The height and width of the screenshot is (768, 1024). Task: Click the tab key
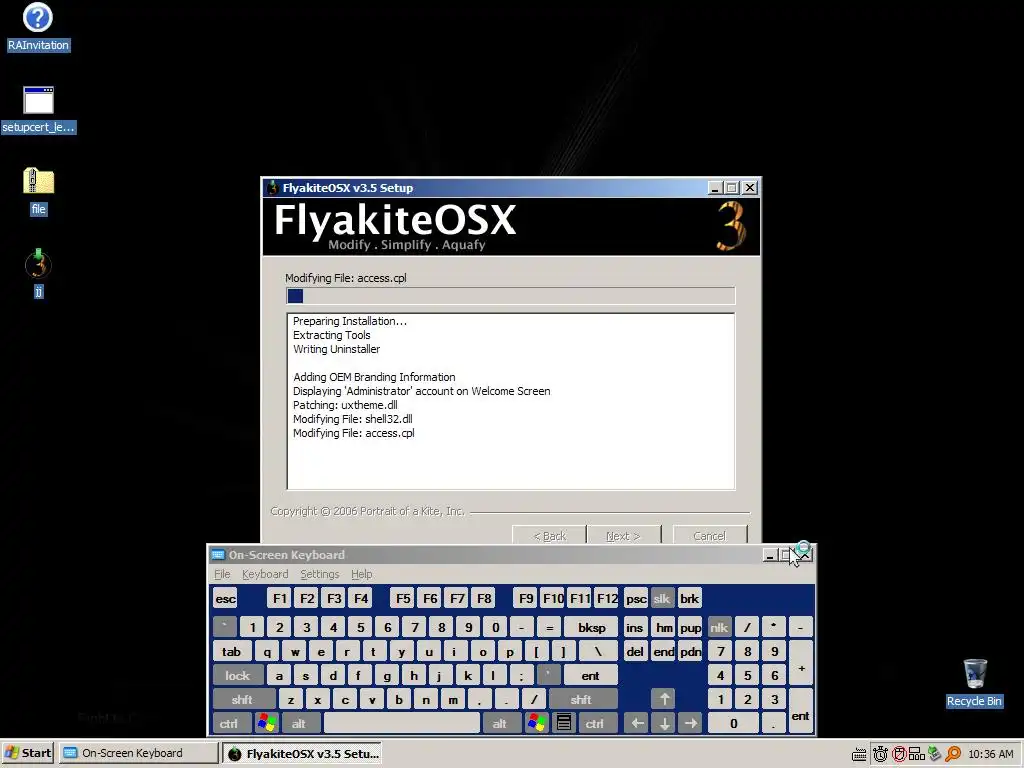click(232, 651)
